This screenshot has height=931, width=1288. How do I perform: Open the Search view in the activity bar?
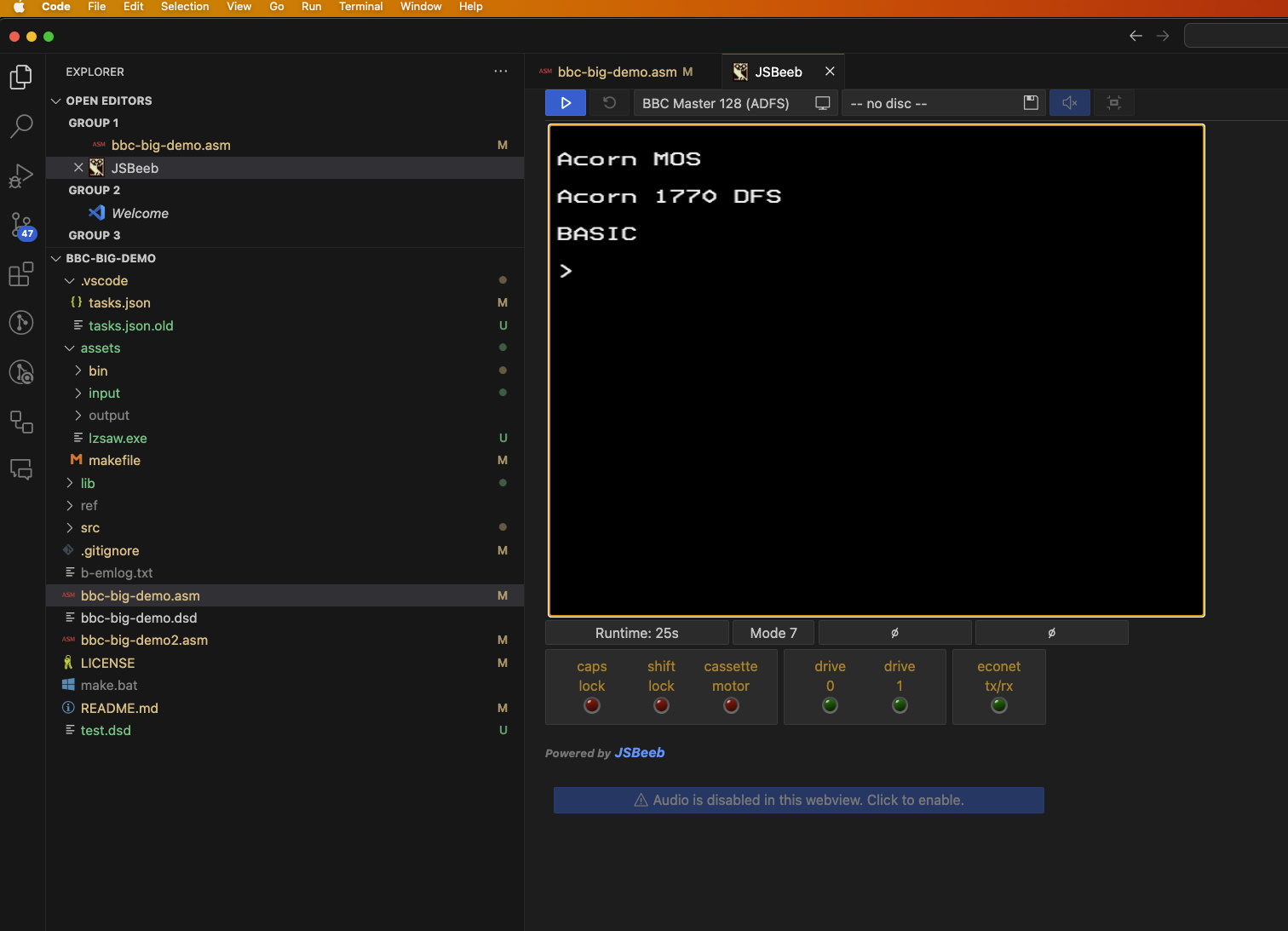[x=21, y=126]
